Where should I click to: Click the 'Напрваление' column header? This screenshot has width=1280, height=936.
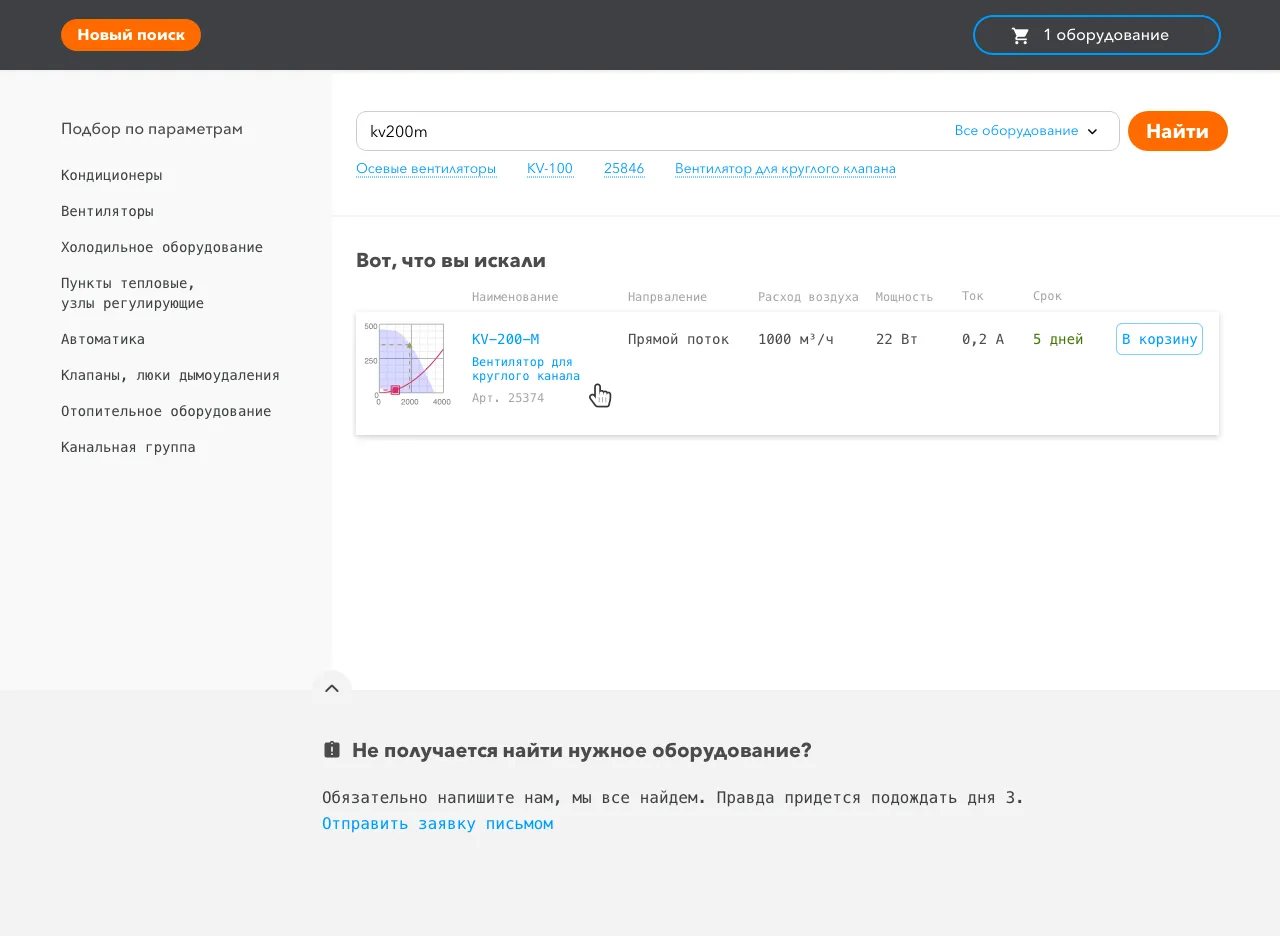[667, 297]
